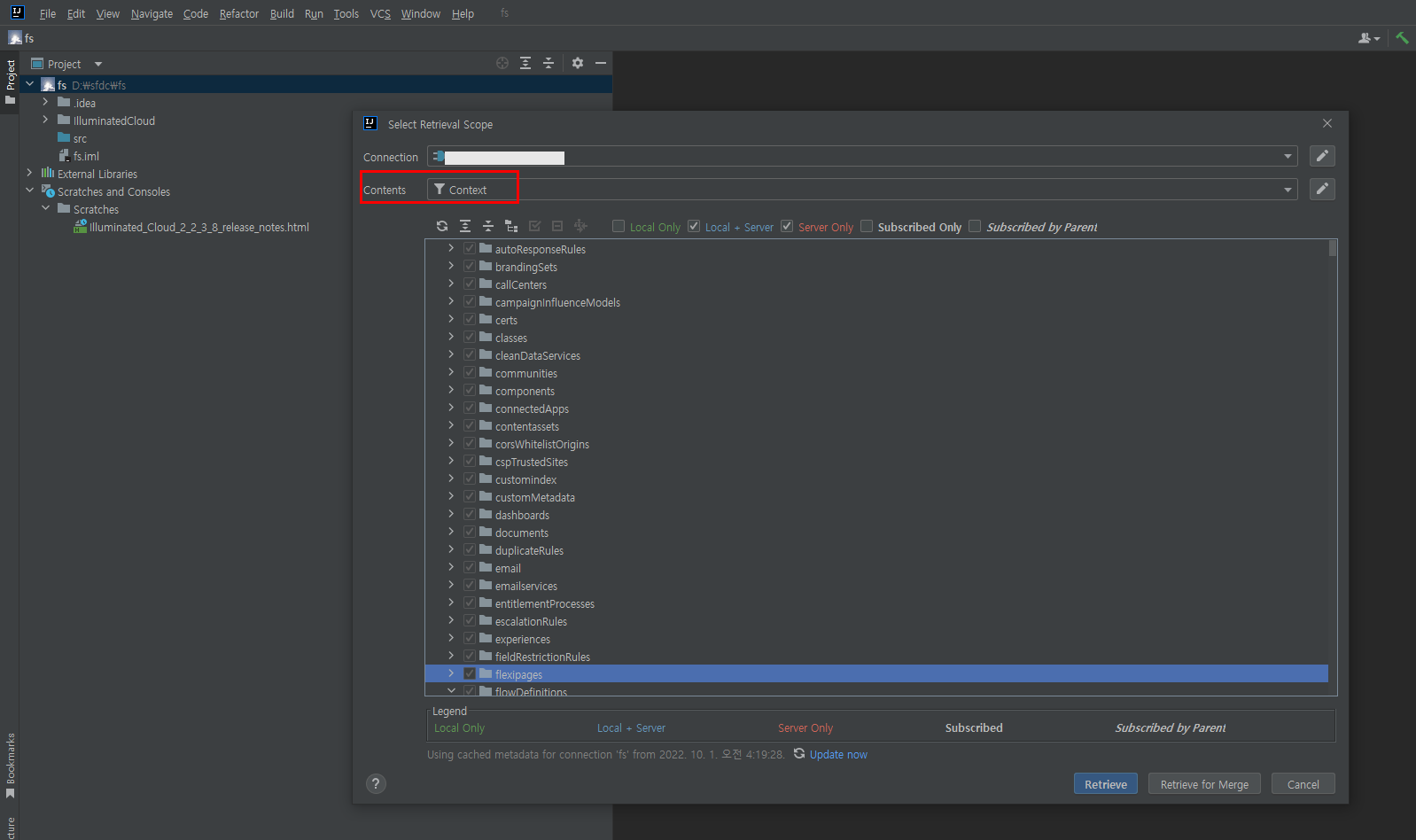The height and width of the screenshot is (840, 1416).
Task: Click the deselect all toolbar icon
Action: point(557,226)
